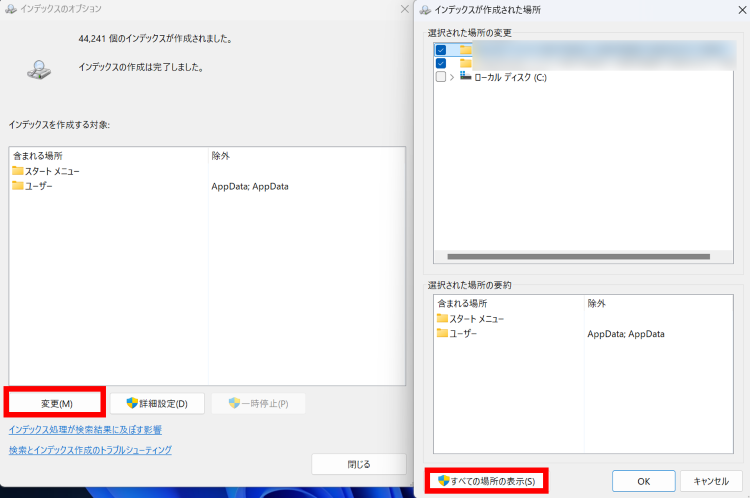Expand the ローカル ディスク (C:) tree node
The image size is (750, 498).
pos(452,77)
